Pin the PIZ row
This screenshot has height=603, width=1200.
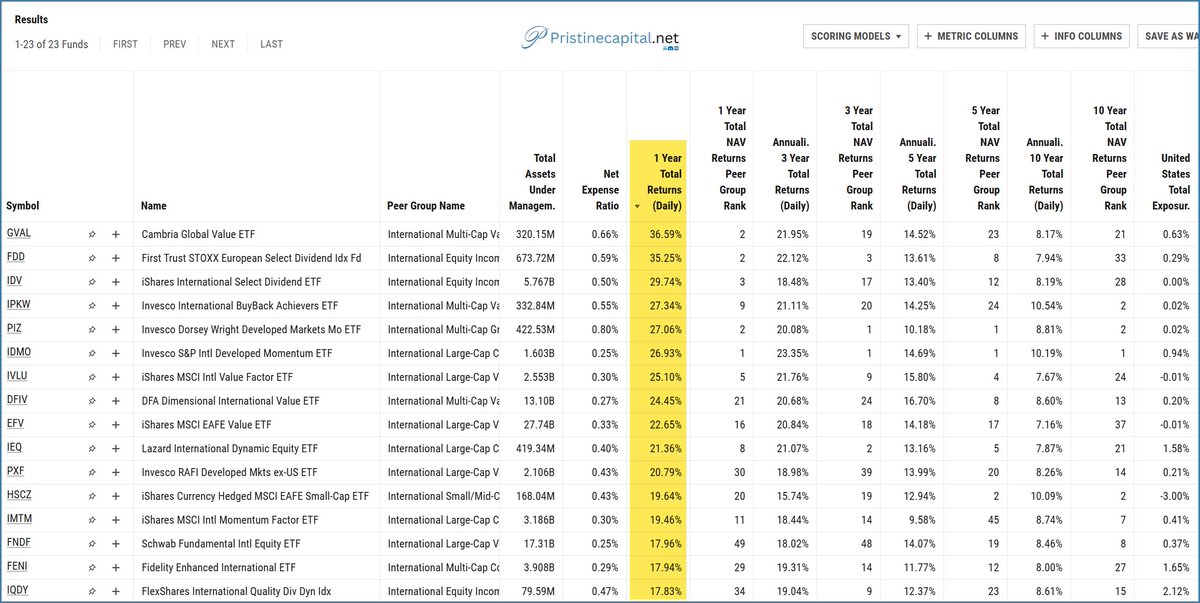[x=91, y=329]
